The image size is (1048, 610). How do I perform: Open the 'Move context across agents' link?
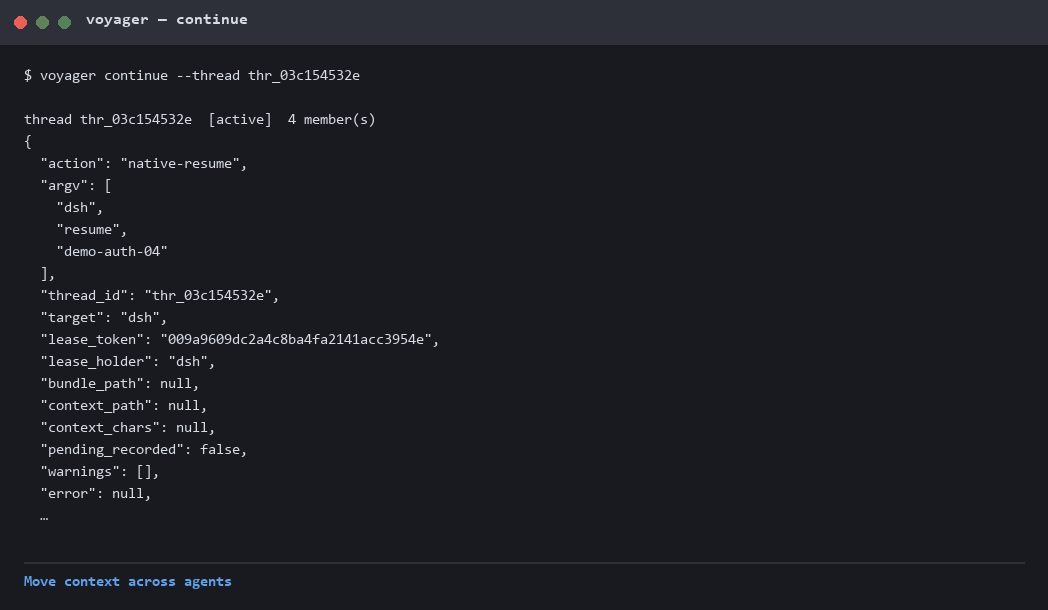(128, 581)
